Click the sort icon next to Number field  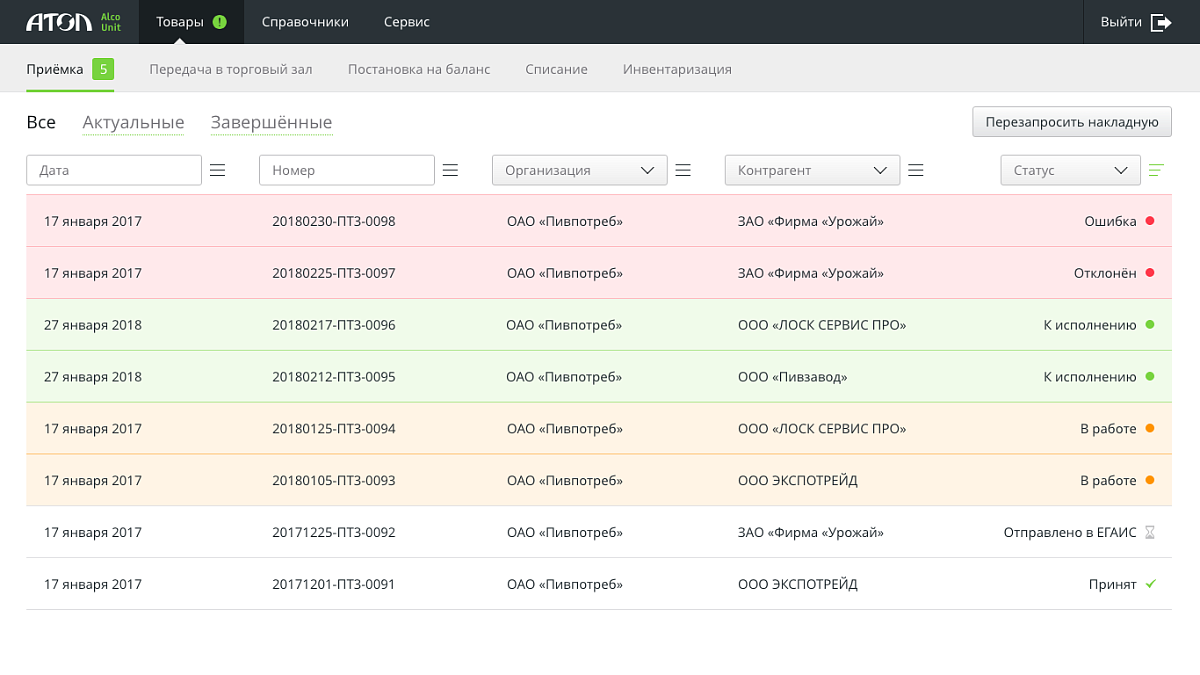451,171
